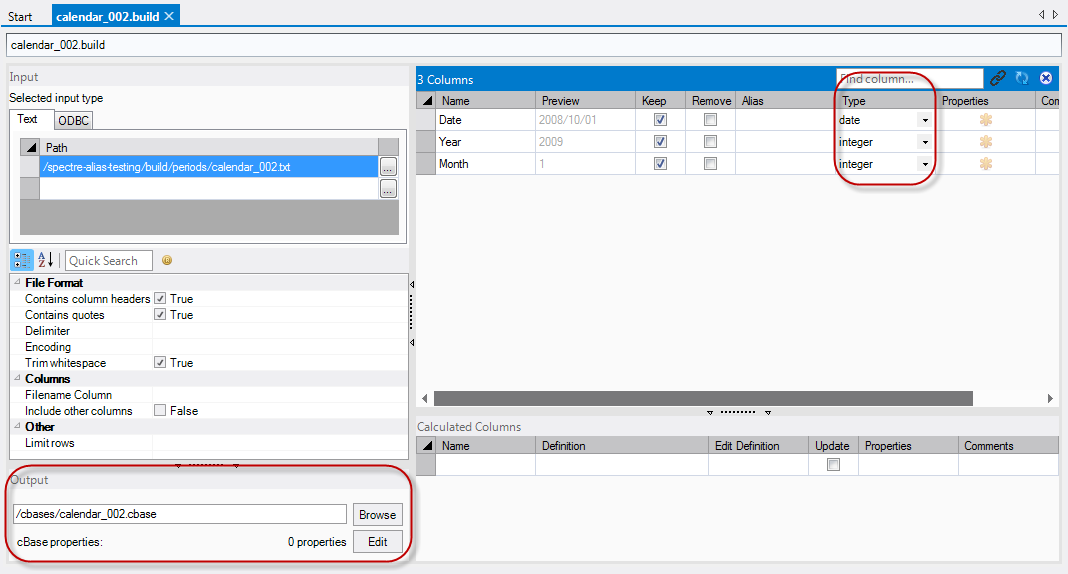Image resolution: width=1068 pixels, height=574 pixels.
Task: Open Type dropdown for Date column
Action: [925, 120]
